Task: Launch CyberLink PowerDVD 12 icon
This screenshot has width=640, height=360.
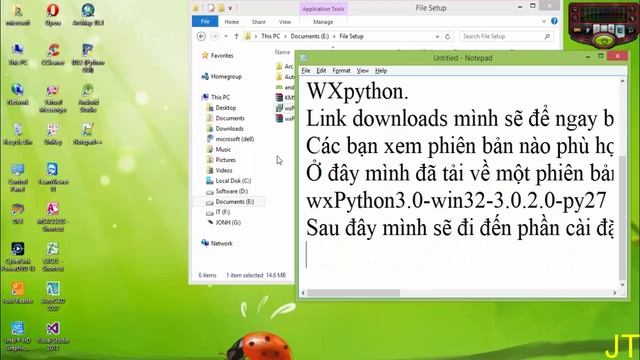Action: click(18, 257)
